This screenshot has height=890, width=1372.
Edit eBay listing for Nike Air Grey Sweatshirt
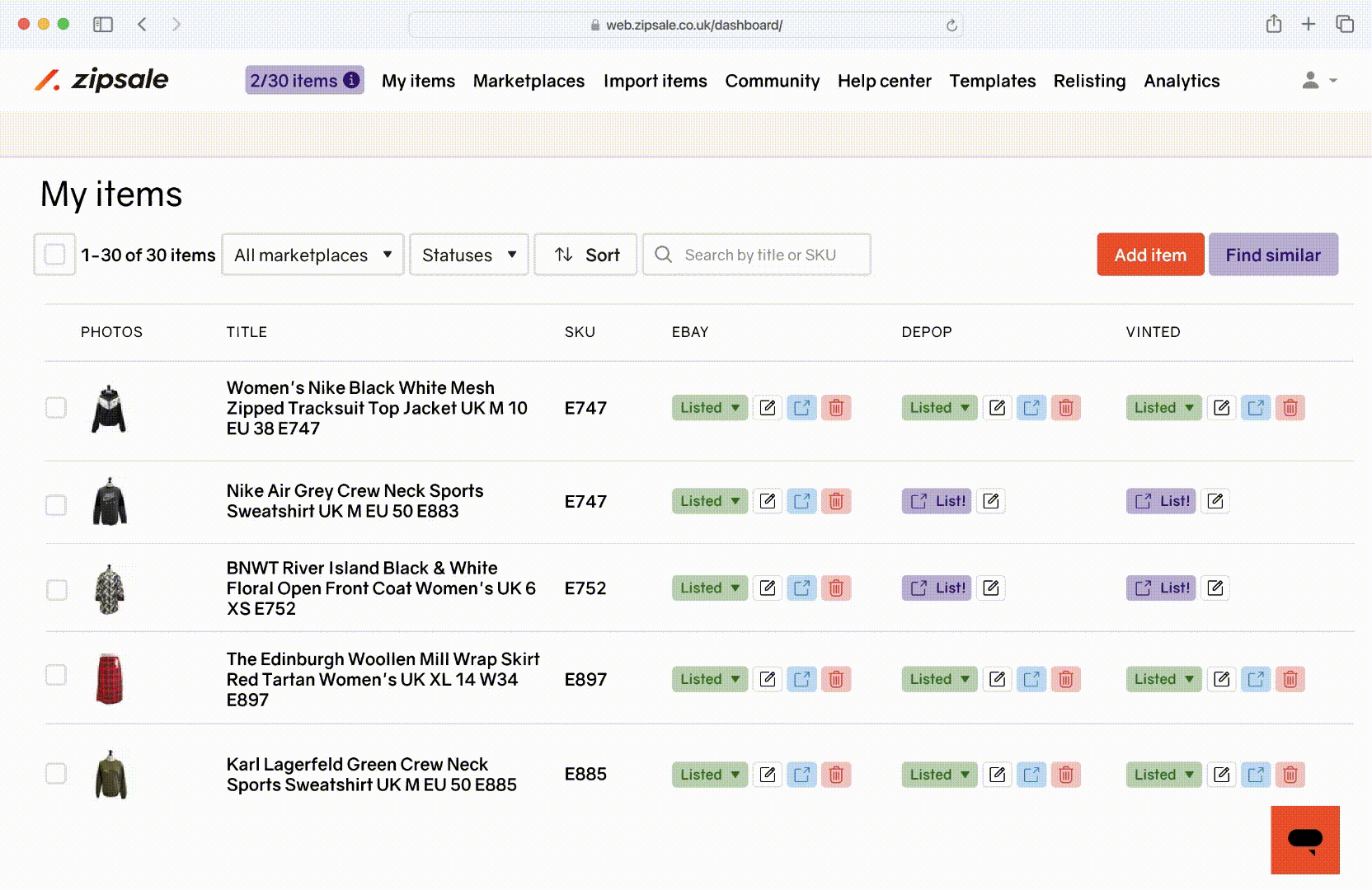[x=768, y=501]
